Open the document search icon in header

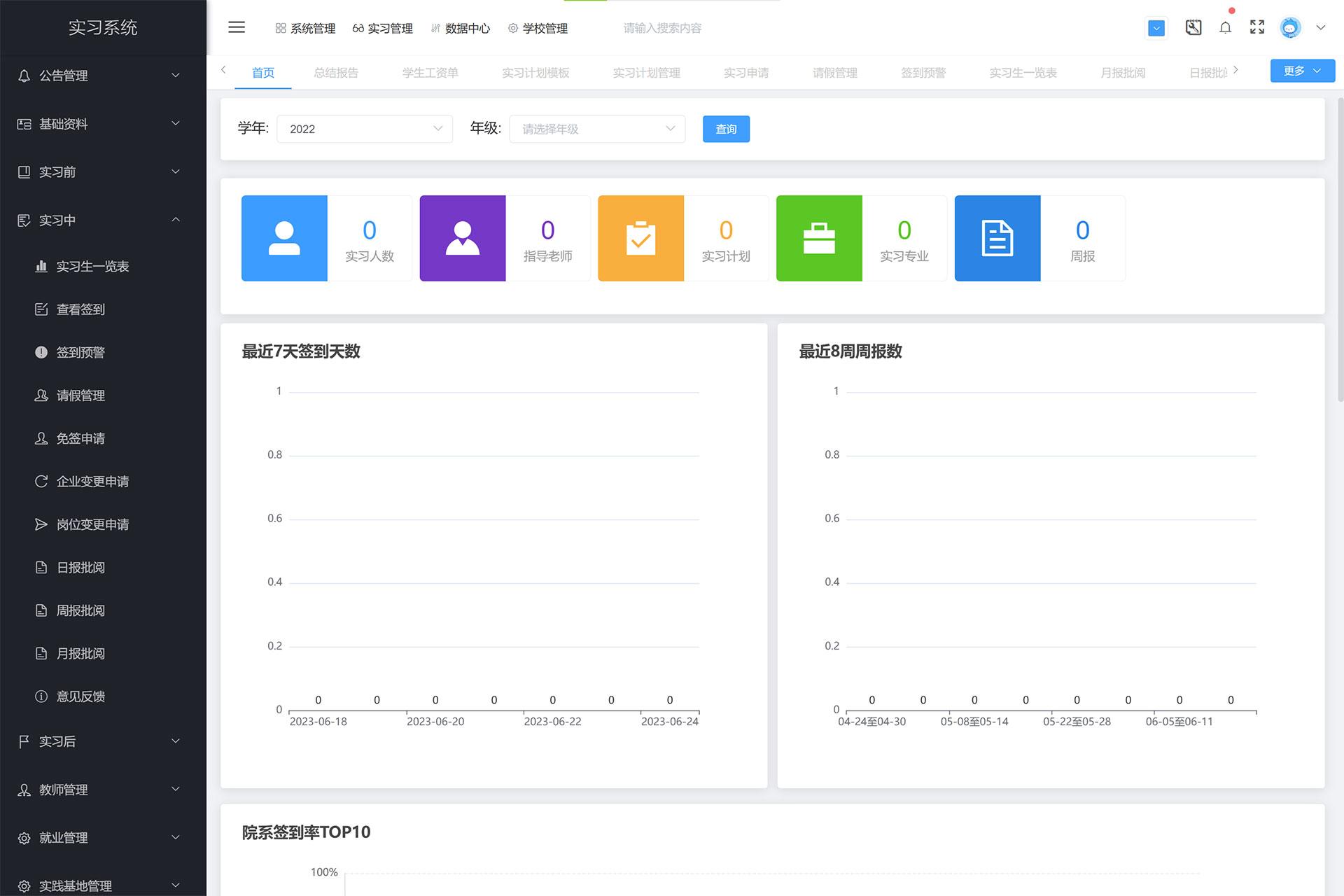pyautogui.click(x=1193, y=27)
